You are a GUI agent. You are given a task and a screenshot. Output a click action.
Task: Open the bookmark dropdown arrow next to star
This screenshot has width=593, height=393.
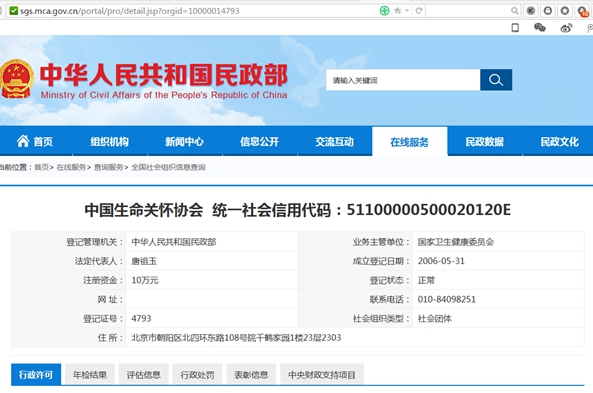point(407,11)
